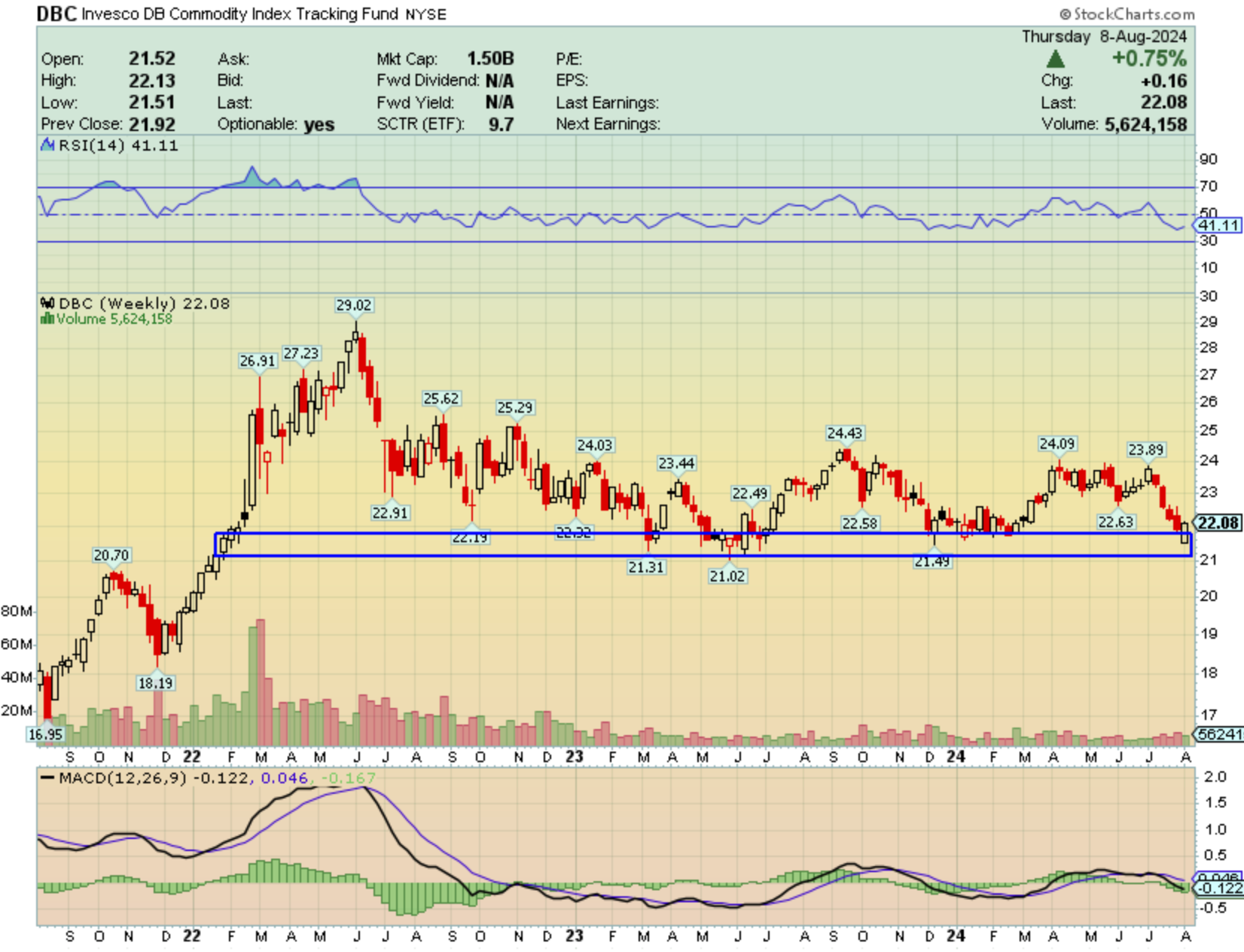Click the 24.09 price label

point(1057,444)
